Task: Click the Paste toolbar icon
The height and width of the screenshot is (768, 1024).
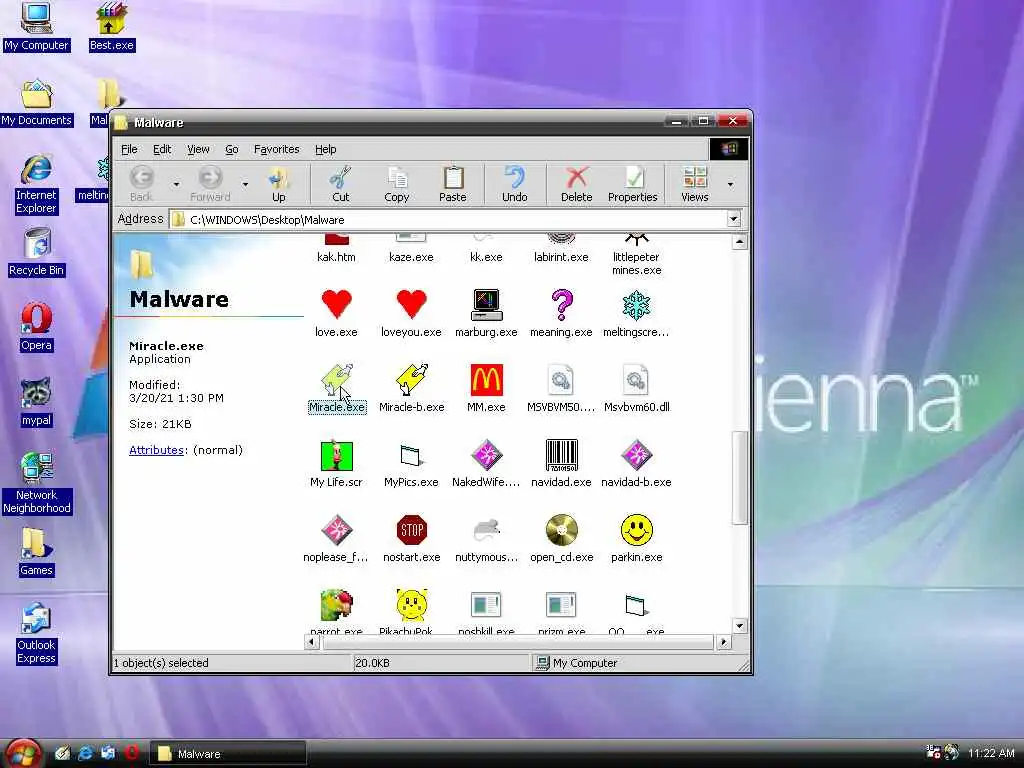Action: tap(453, 184)
